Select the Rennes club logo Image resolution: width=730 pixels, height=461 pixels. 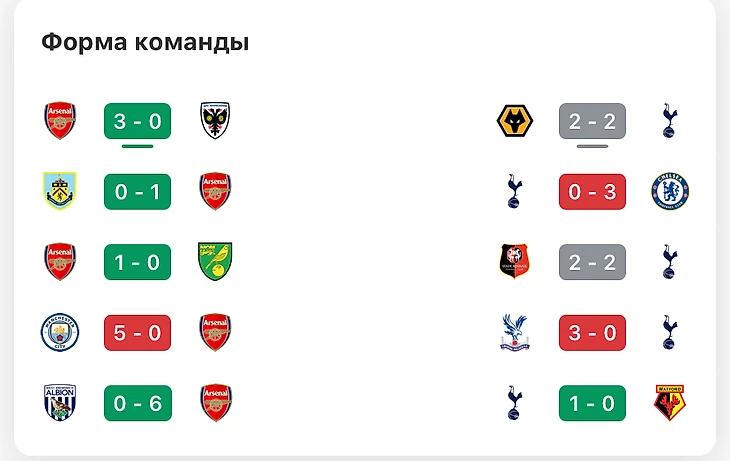[x=515, y=261]
